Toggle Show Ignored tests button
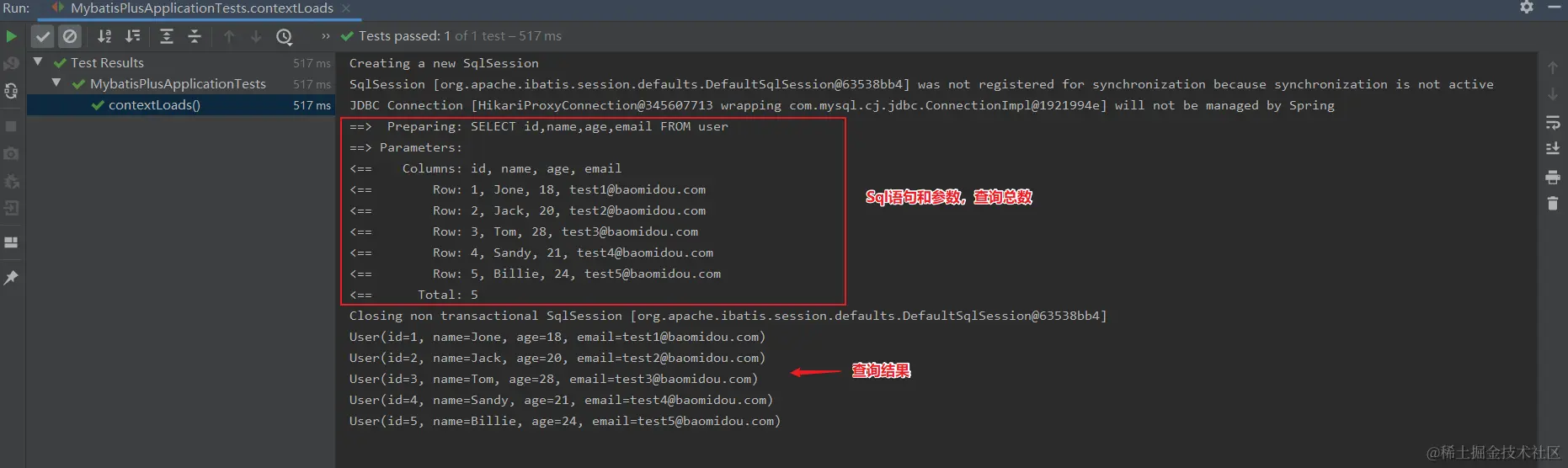 click(70, 36)
